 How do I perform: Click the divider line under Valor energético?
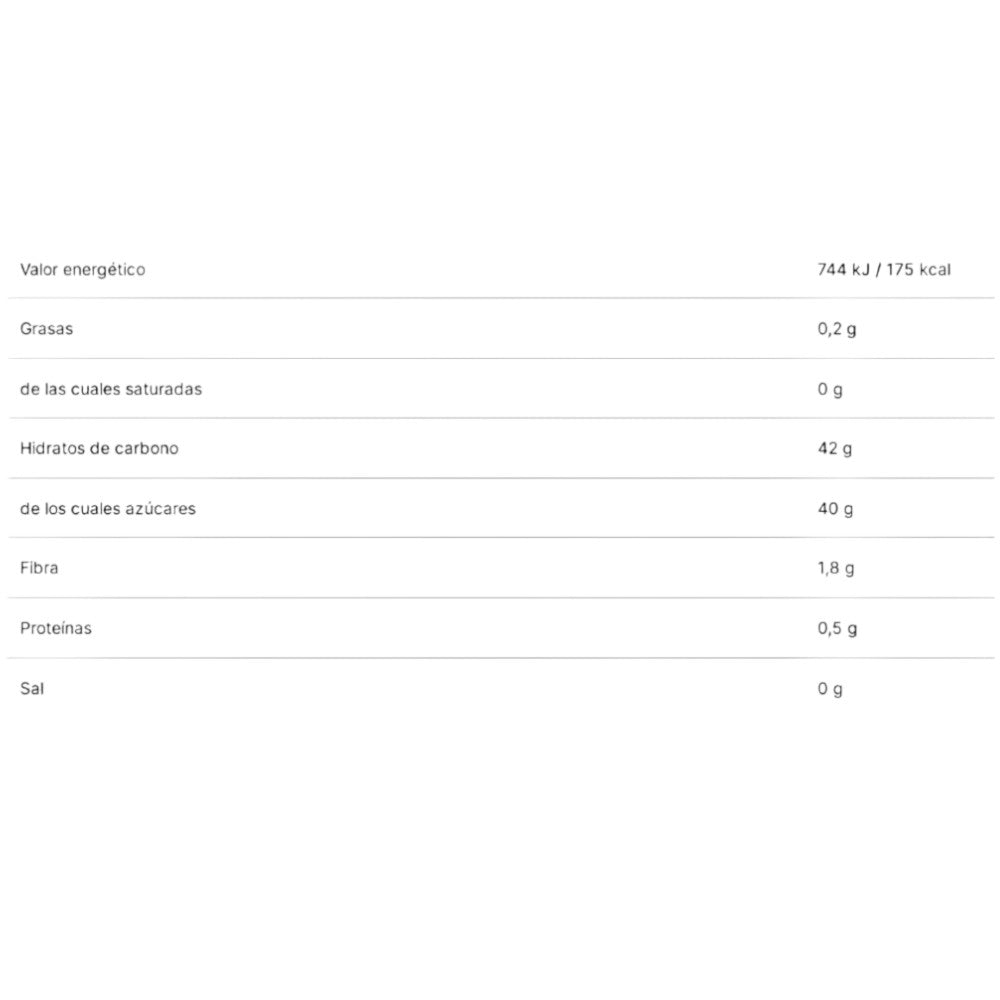500,298
